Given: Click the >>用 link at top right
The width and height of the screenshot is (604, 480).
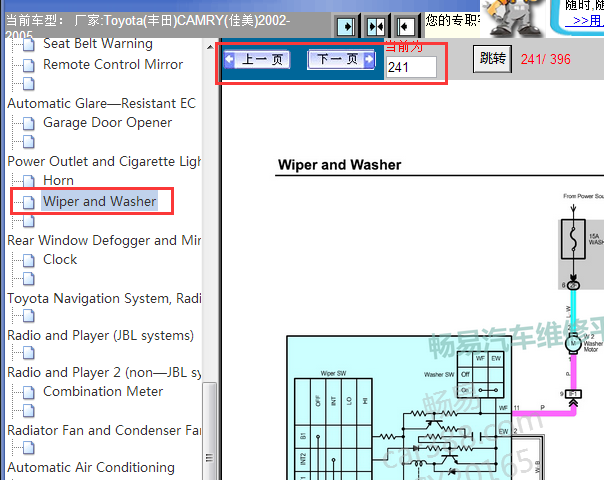Looking at the screenshot, I should click(586, 20).
